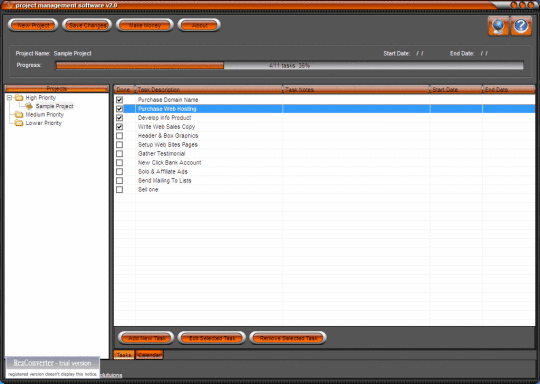Select the High Priority tree label
Screen dimensions: 540x384
(40, 98)
